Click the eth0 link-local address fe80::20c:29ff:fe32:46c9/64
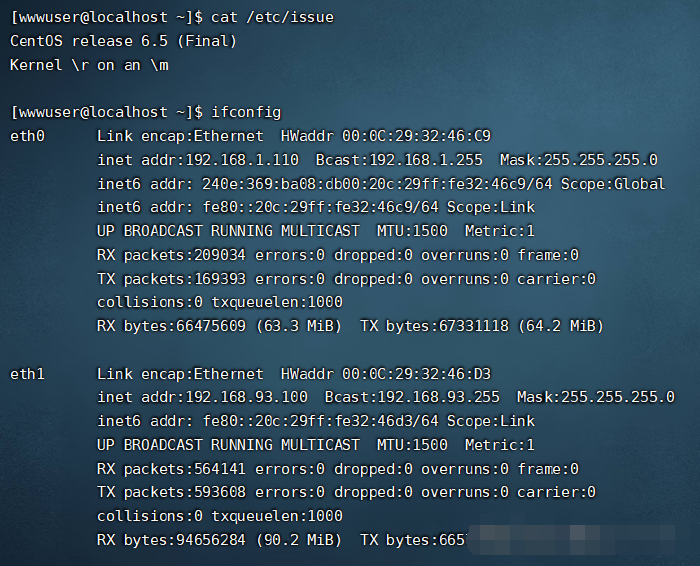 tap(321, 207)
